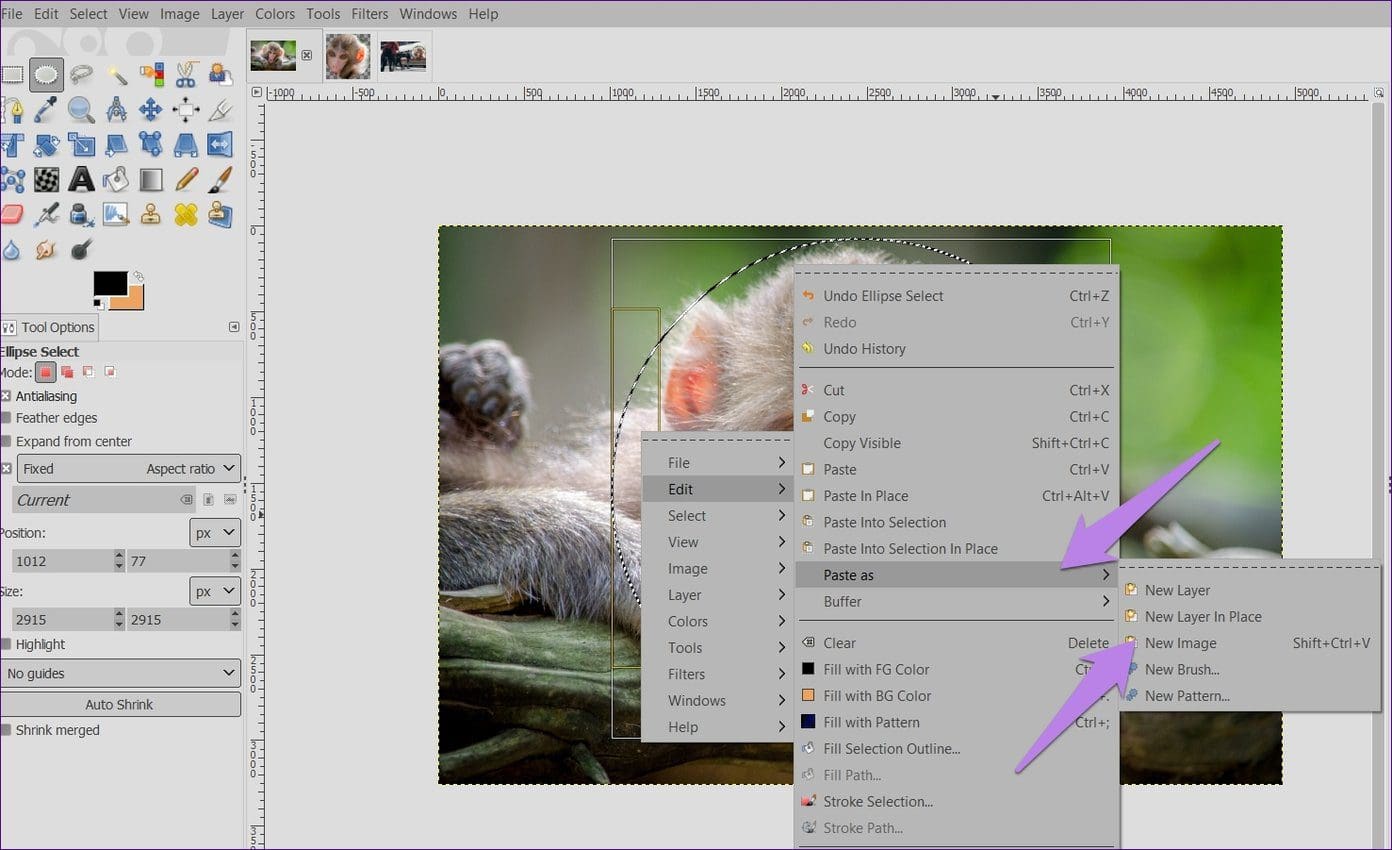This screenshot has width=1392, height=850.
Task: Choose Undo Ellipse Select
Action: click(x=956, y=296)
